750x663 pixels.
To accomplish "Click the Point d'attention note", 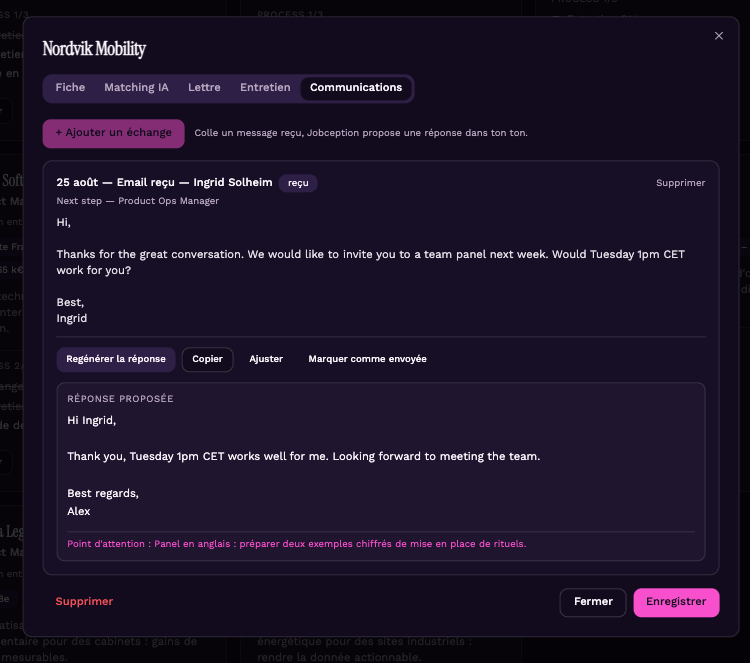I will click(297, 544).
